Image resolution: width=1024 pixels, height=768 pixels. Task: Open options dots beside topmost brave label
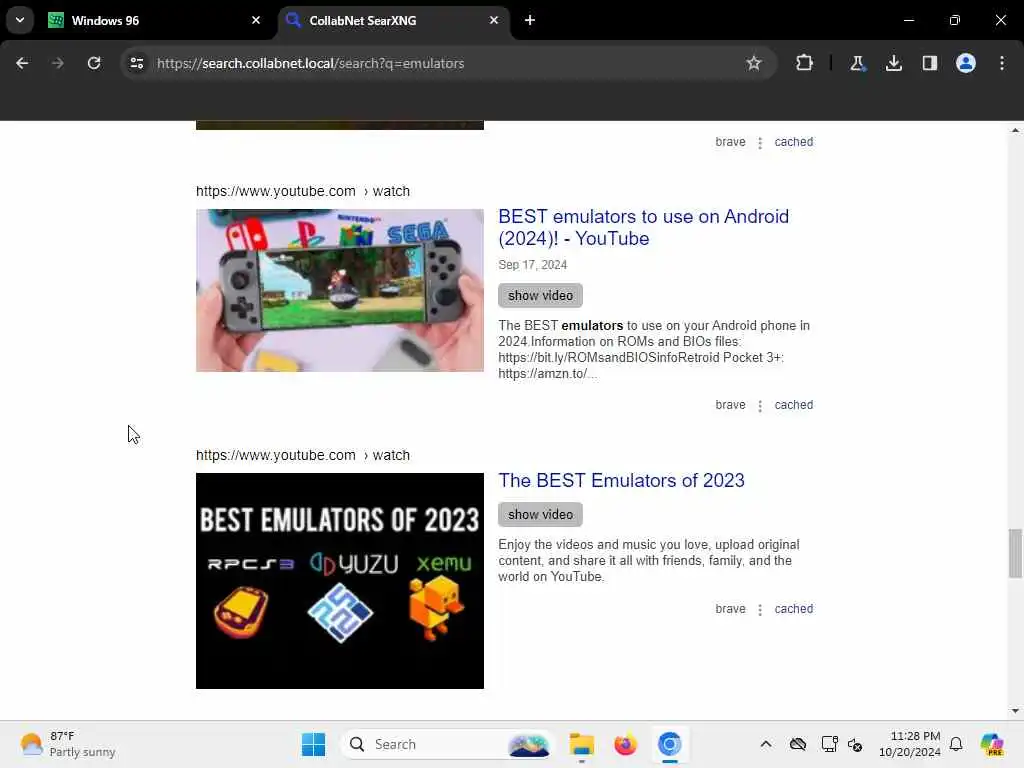(x=760, y=143)
